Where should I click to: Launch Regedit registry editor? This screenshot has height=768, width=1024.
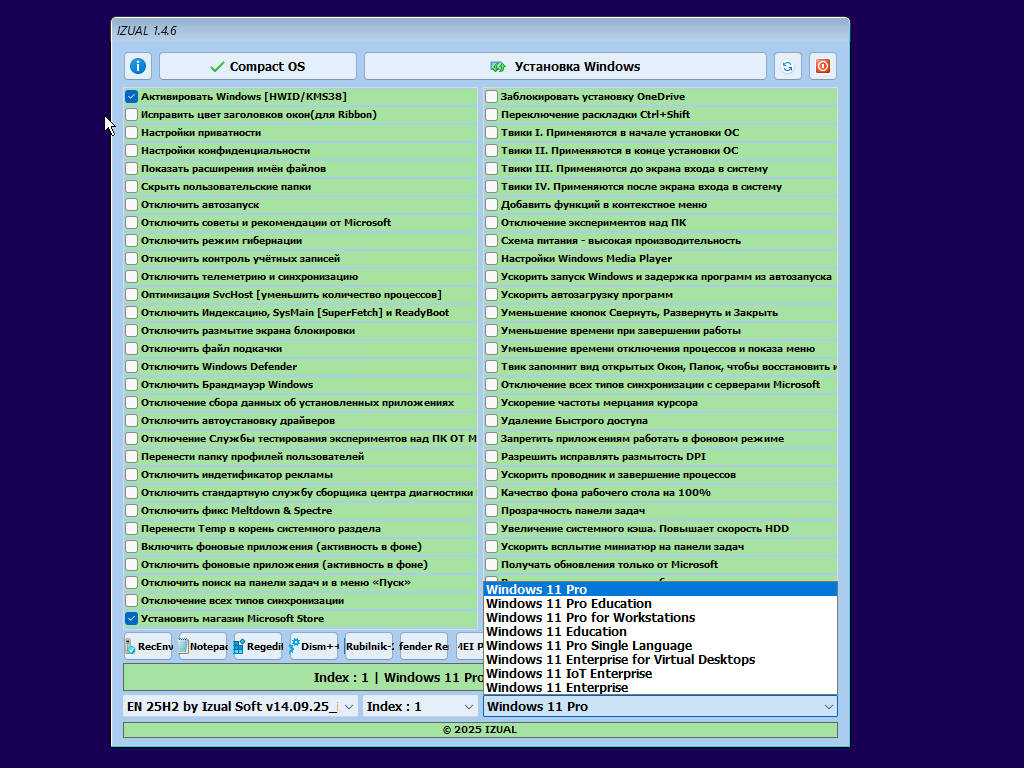(x=259, y=647)
